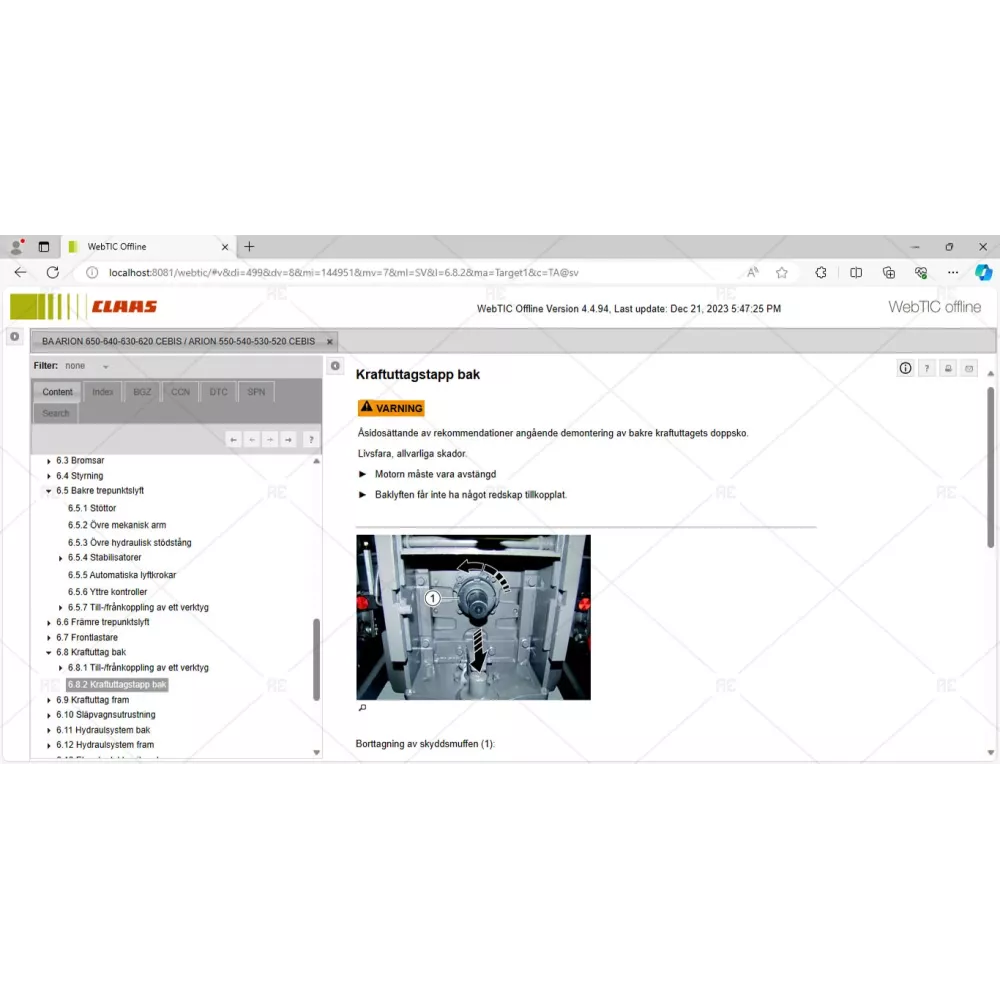This screenshot has width=1000, height=1000.
Task: Collapse the navigation panel using the round arrow toggle
Action: (x=336, y=366)
